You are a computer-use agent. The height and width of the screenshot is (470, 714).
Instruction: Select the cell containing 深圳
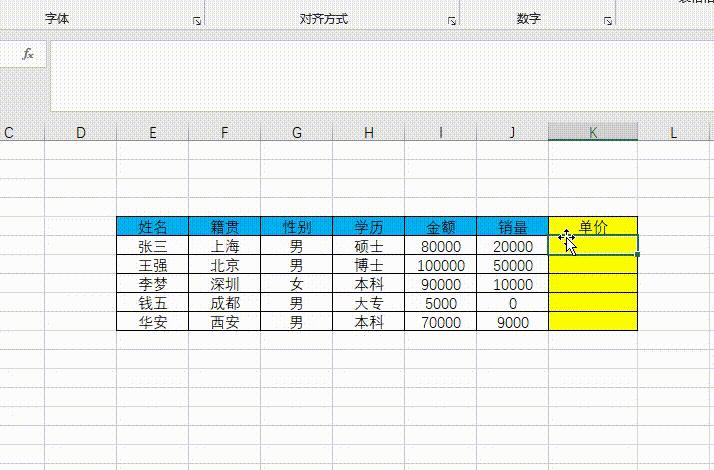point(224,284)
